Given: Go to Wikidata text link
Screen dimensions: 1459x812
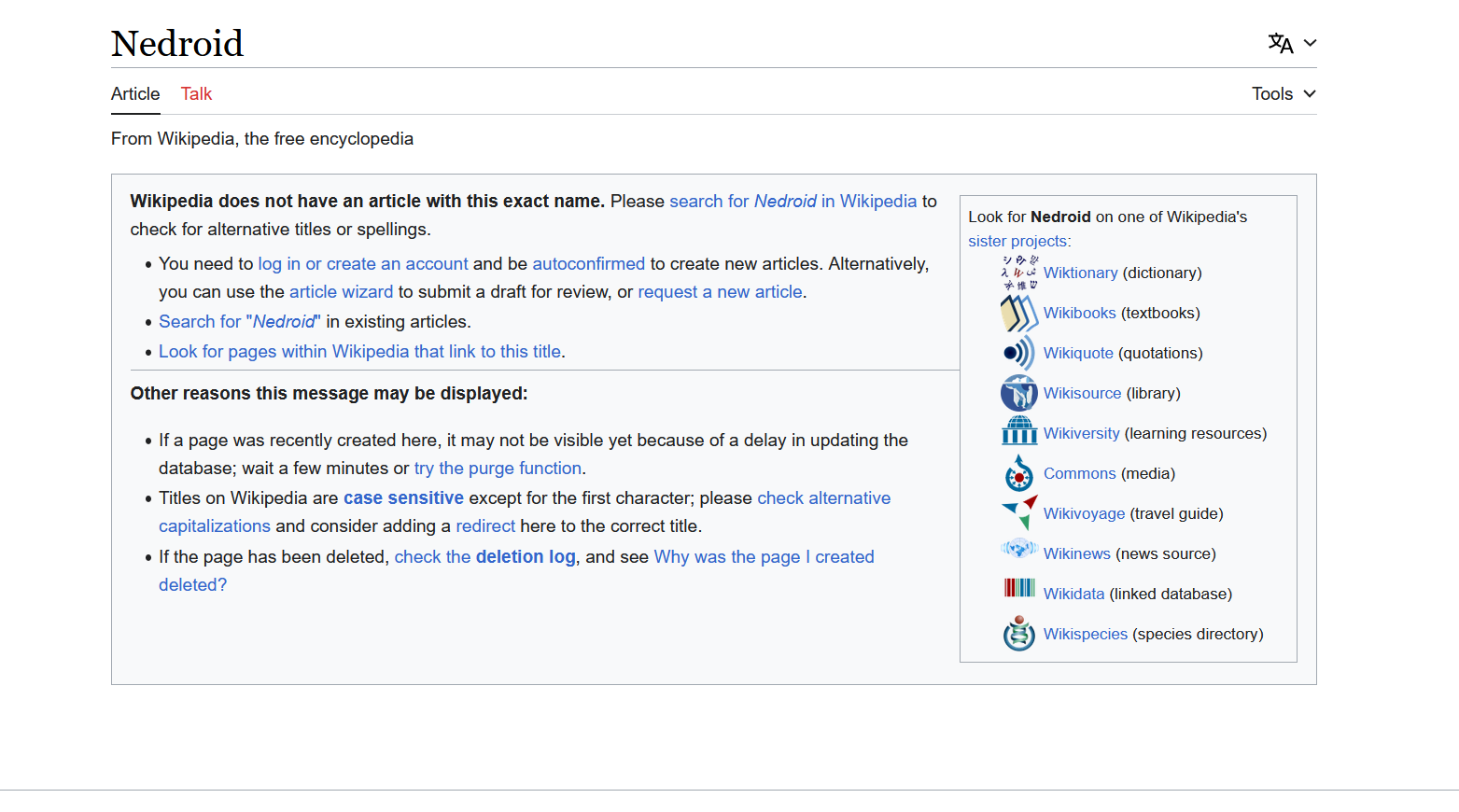Looking at the screenshot, I should pyautogui.click(x=1073, y=594).
